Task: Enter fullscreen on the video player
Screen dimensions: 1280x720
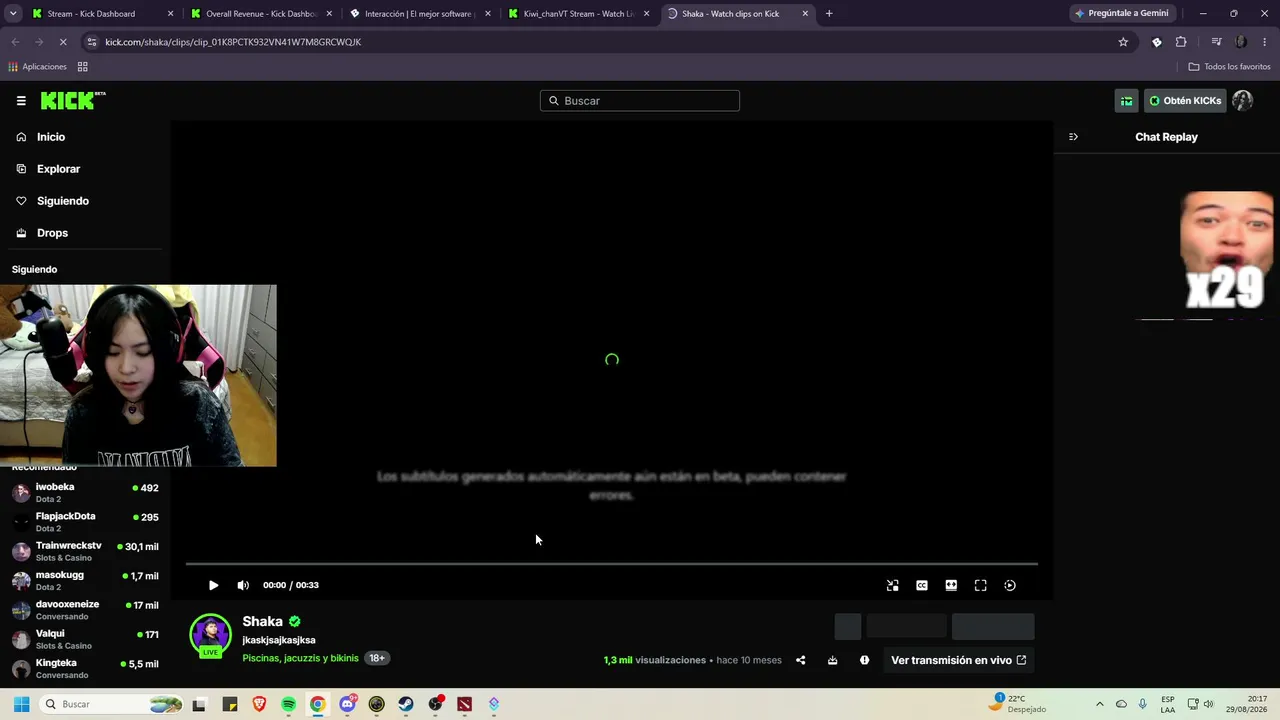Action: [x=981, y=585]
